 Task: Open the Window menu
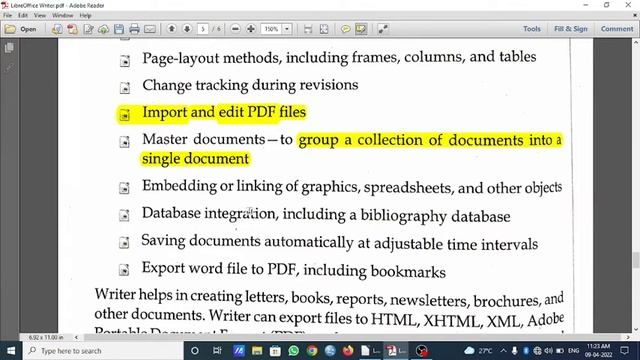[x=62, y=16]
